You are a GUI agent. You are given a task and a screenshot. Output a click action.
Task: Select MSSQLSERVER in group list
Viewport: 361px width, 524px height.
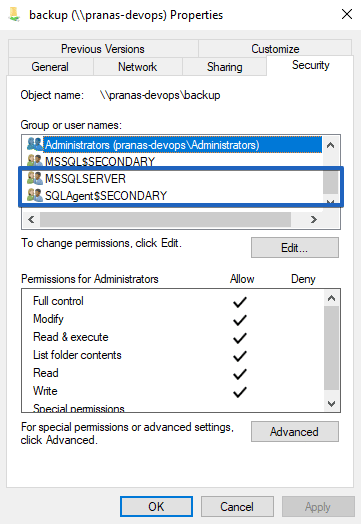(174, 178)
